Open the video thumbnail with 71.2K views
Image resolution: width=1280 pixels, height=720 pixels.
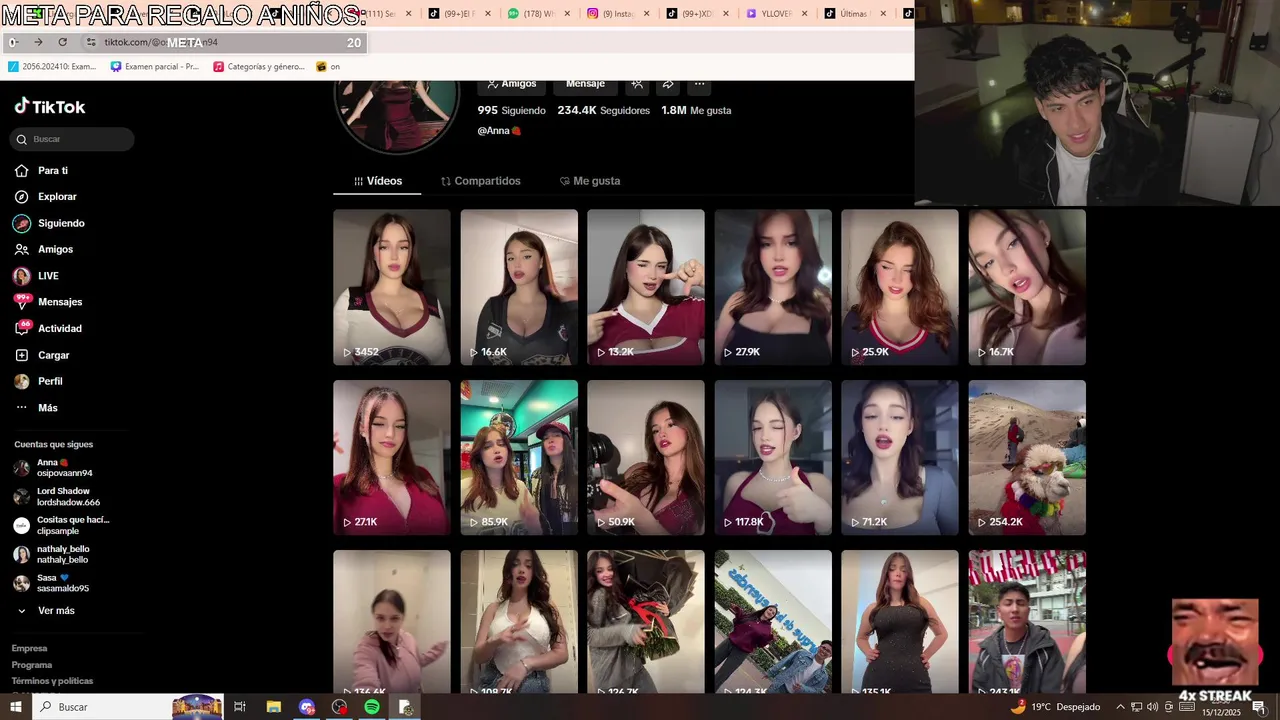click(x=900, y=457)
